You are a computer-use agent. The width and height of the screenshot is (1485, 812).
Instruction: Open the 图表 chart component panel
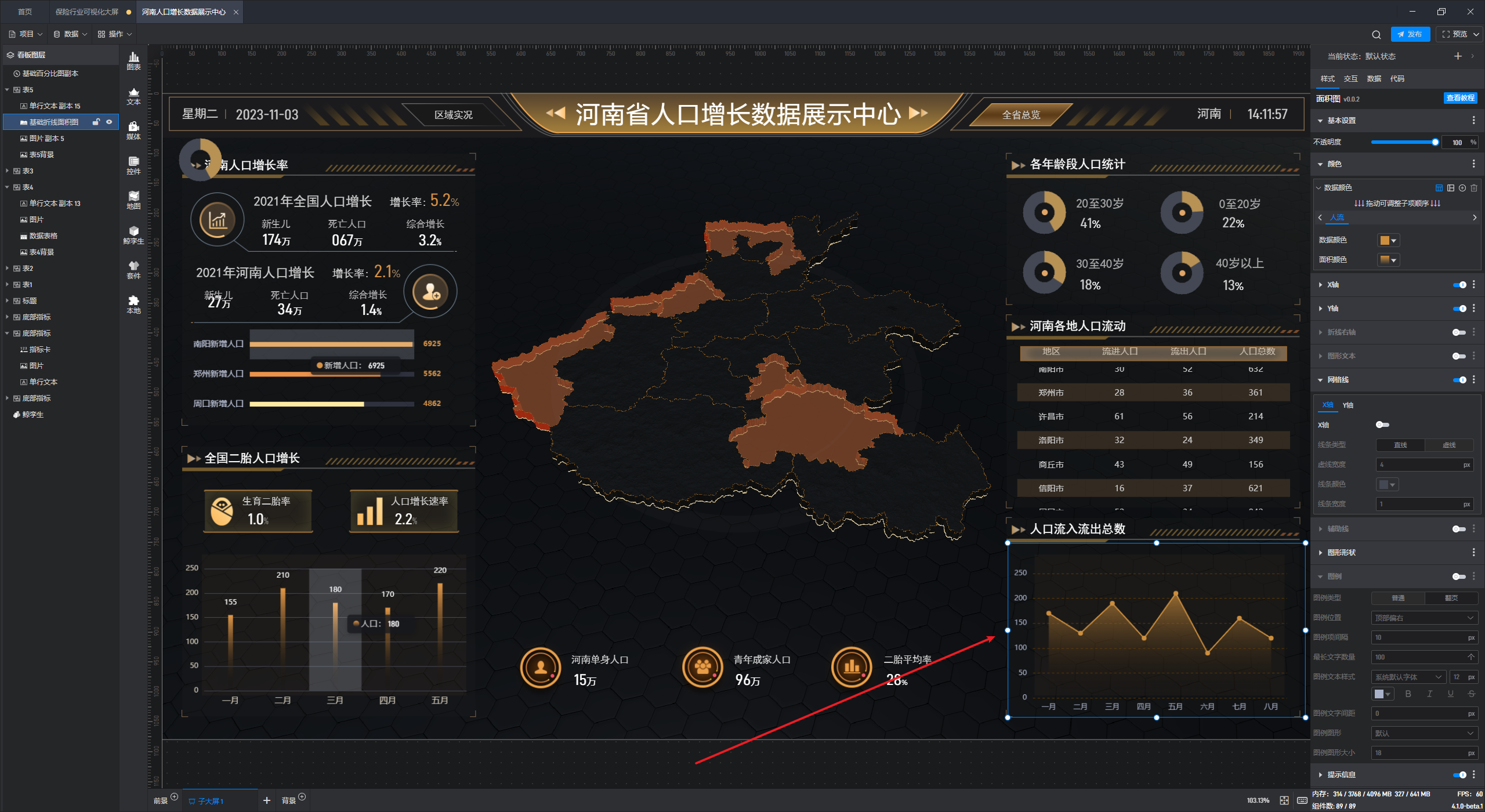133,60
